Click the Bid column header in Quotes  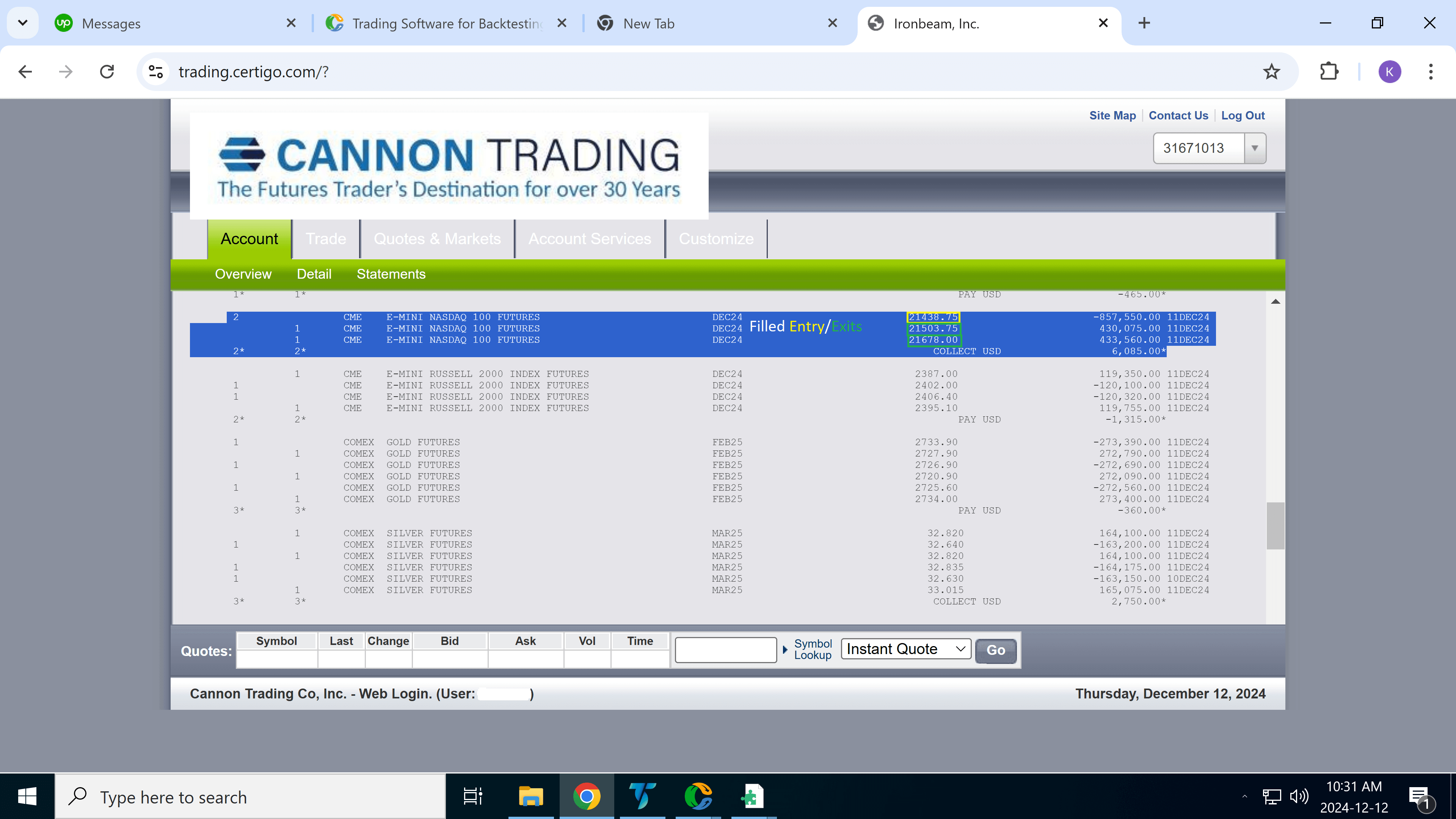click(x=449, y=641)
